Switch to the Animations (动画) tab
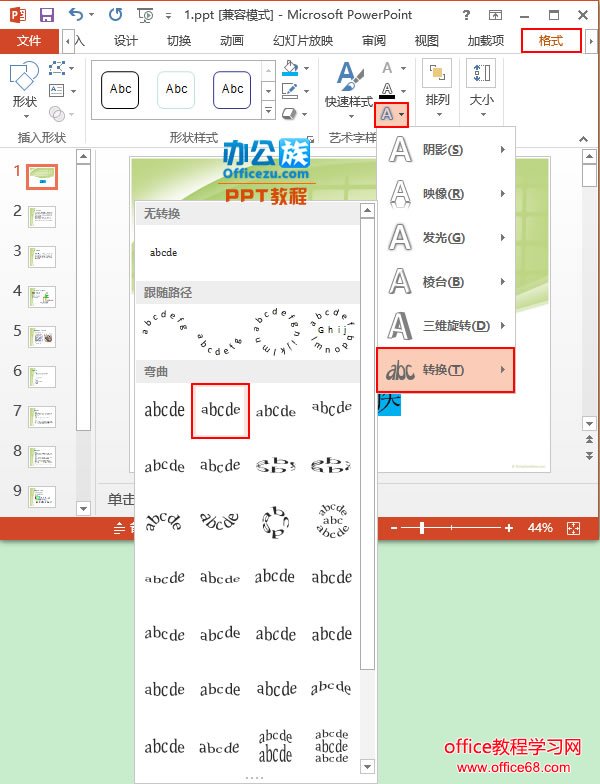600x784 pixels. [x=232, y=40]
